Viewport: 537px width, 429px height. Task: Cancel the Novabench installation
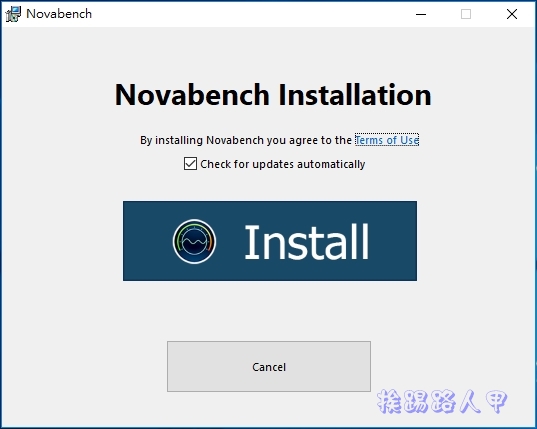click(x=269, y=366)
